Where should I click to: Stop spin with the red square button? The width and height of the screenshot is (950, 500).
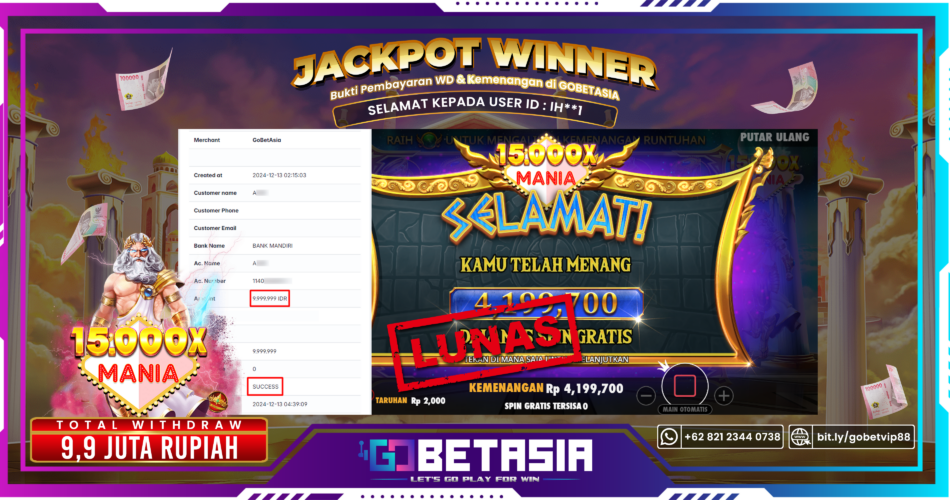coord(685,385)
